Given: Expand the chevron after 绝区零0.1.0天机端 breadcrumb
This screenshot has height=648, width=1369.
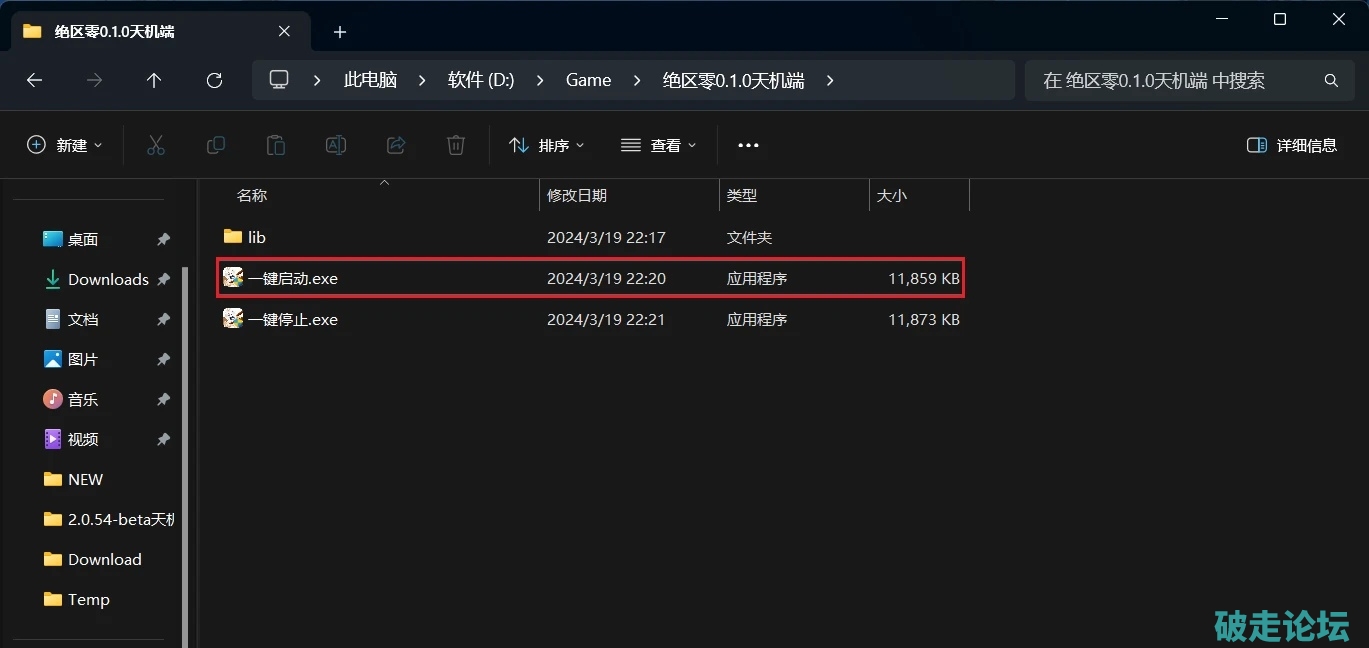Looking at the screenshot, I should [830, 80].
